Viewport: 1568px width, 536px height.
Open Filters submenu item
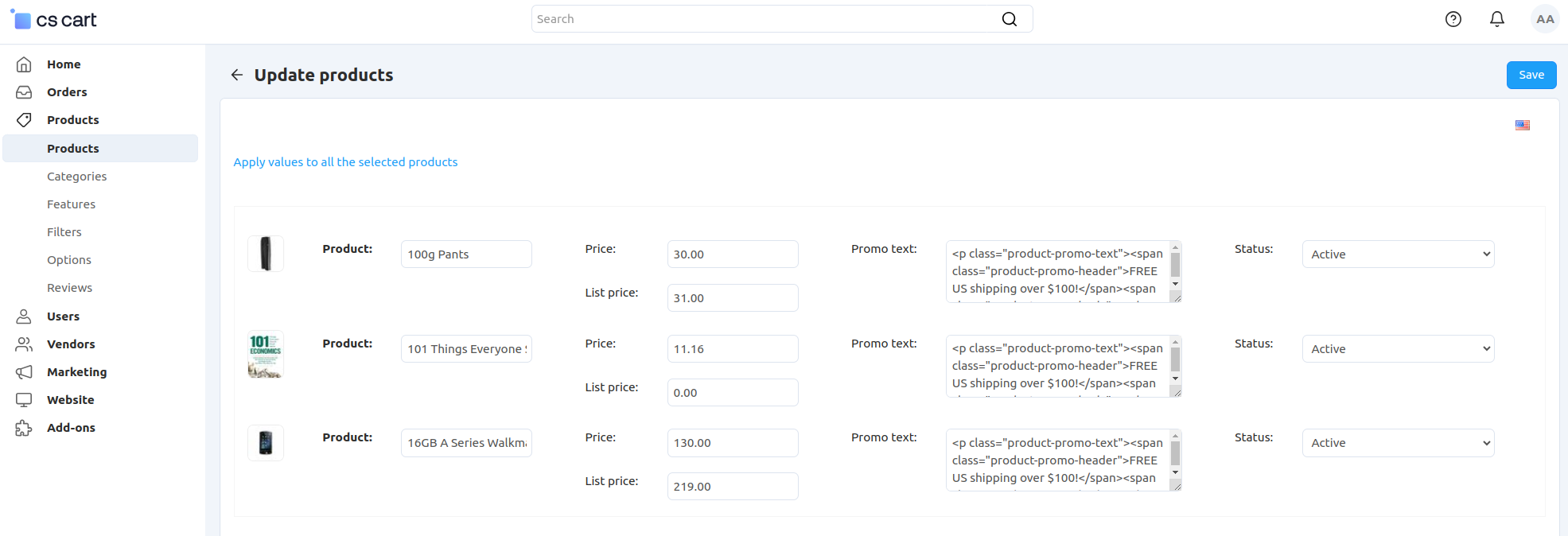coord(64,232)
